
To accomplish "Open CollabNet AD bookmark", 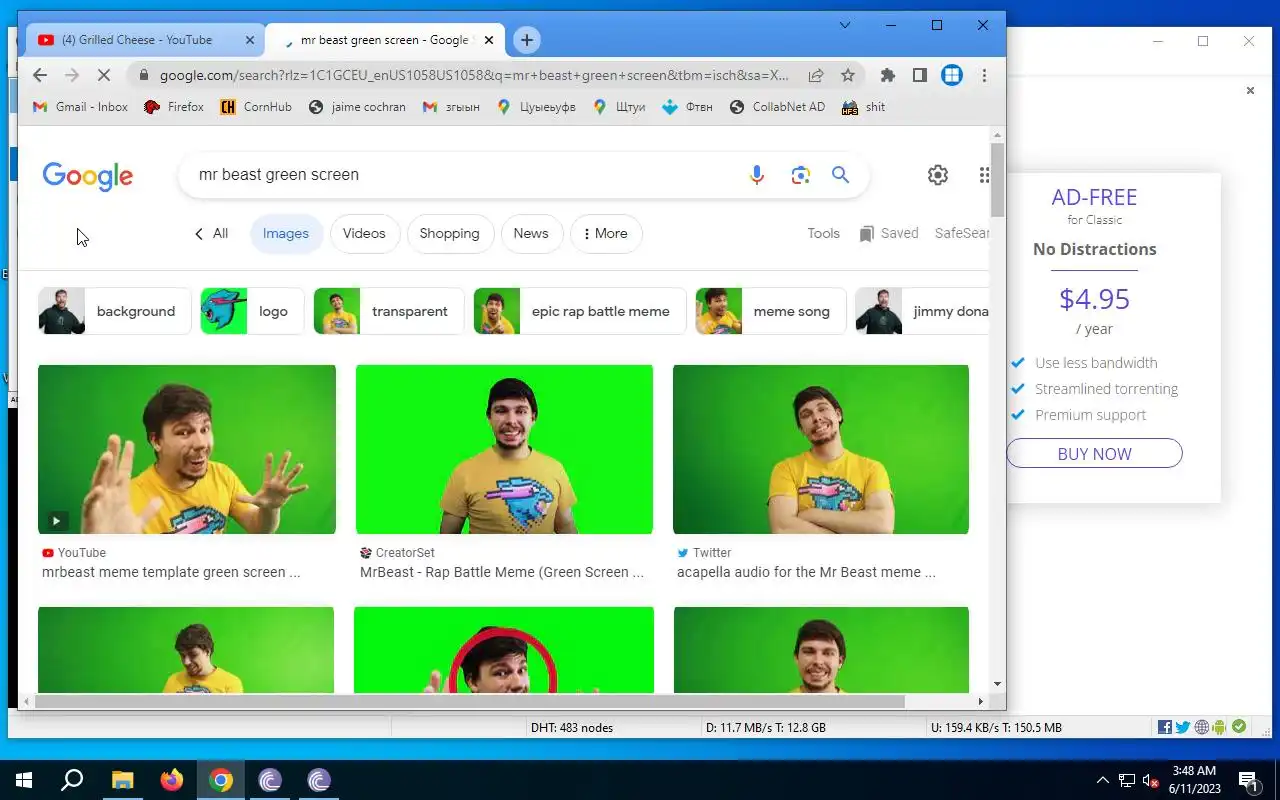I will tap(778, 107).
